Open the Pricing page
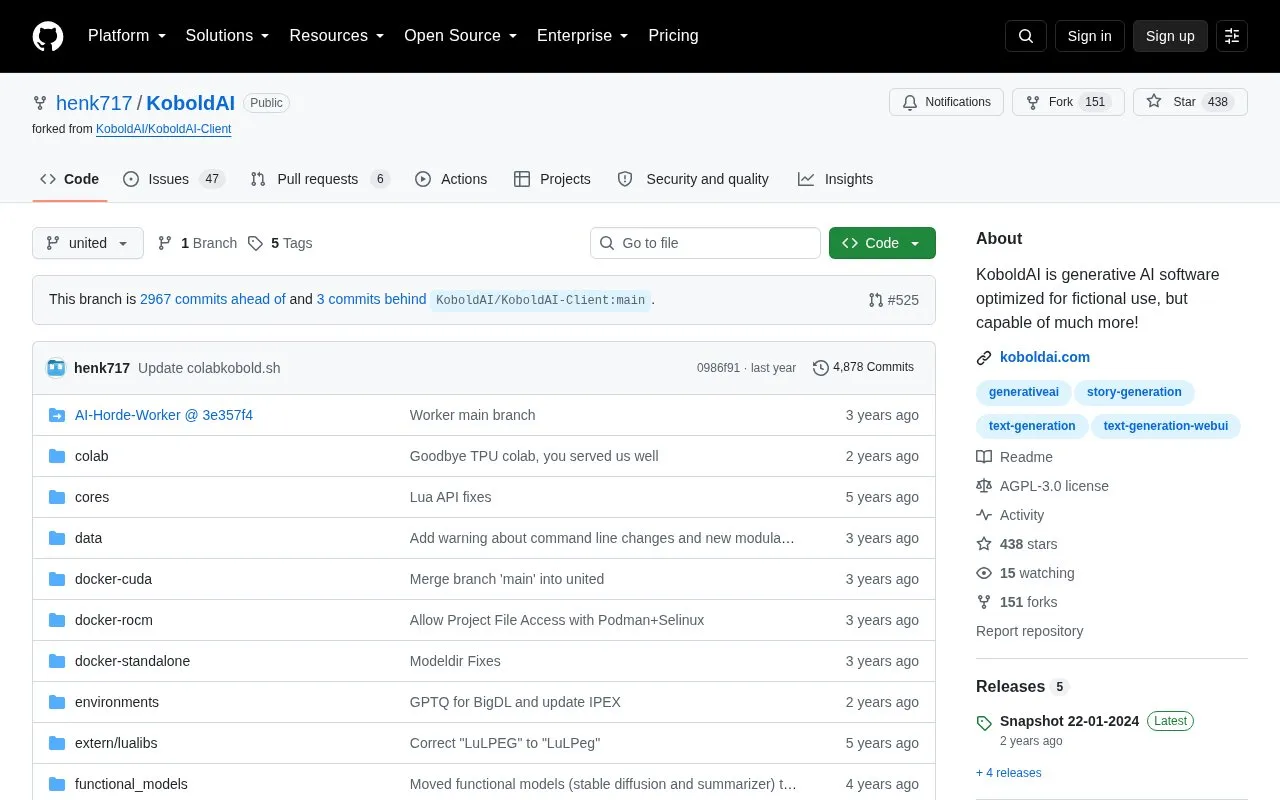The width and height of the screenshot is (1280, 800). click(x=673, y=36)
